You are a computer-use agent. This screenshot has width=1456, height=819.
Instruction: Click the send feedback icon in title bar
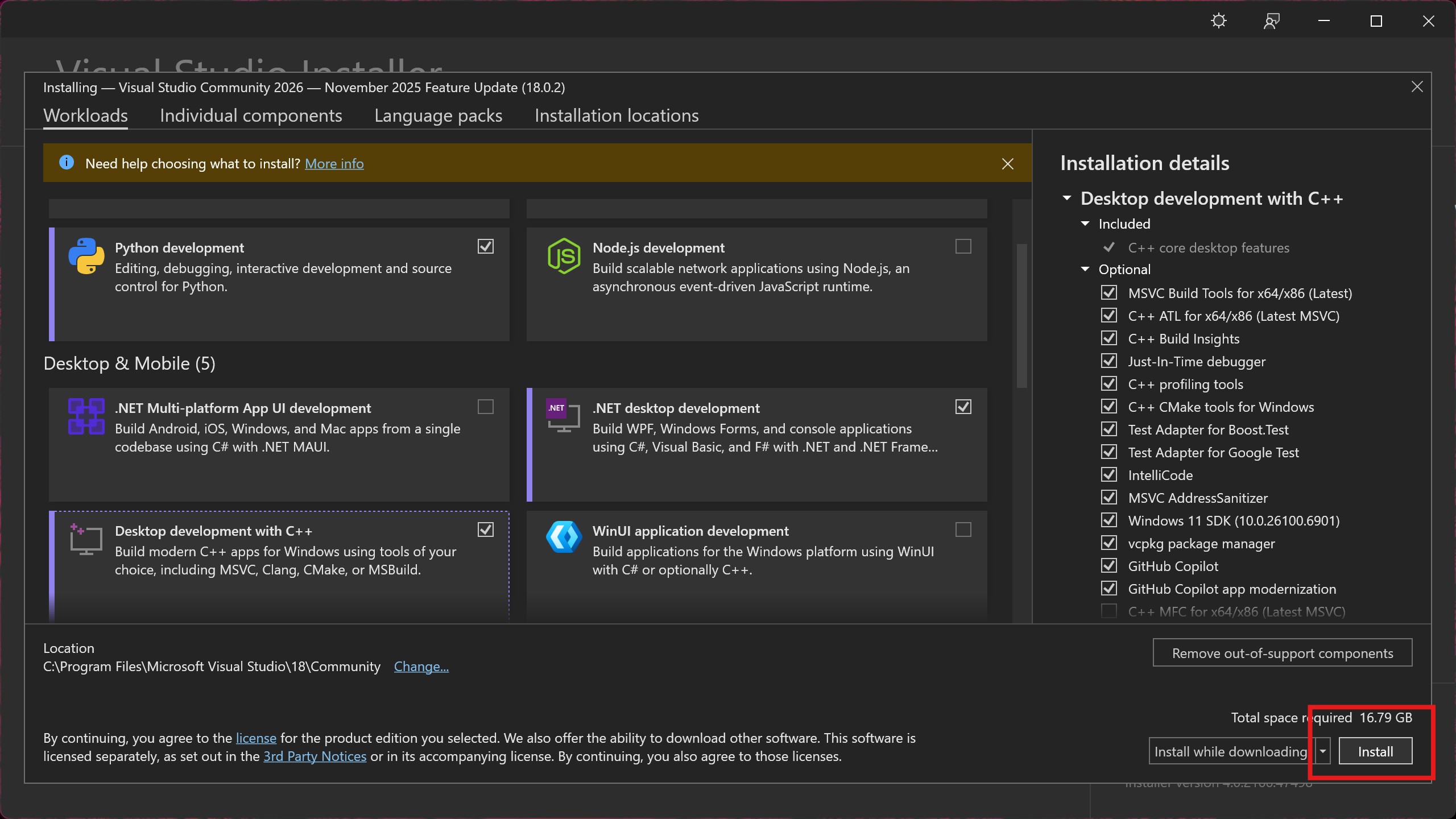[1271, 22]
